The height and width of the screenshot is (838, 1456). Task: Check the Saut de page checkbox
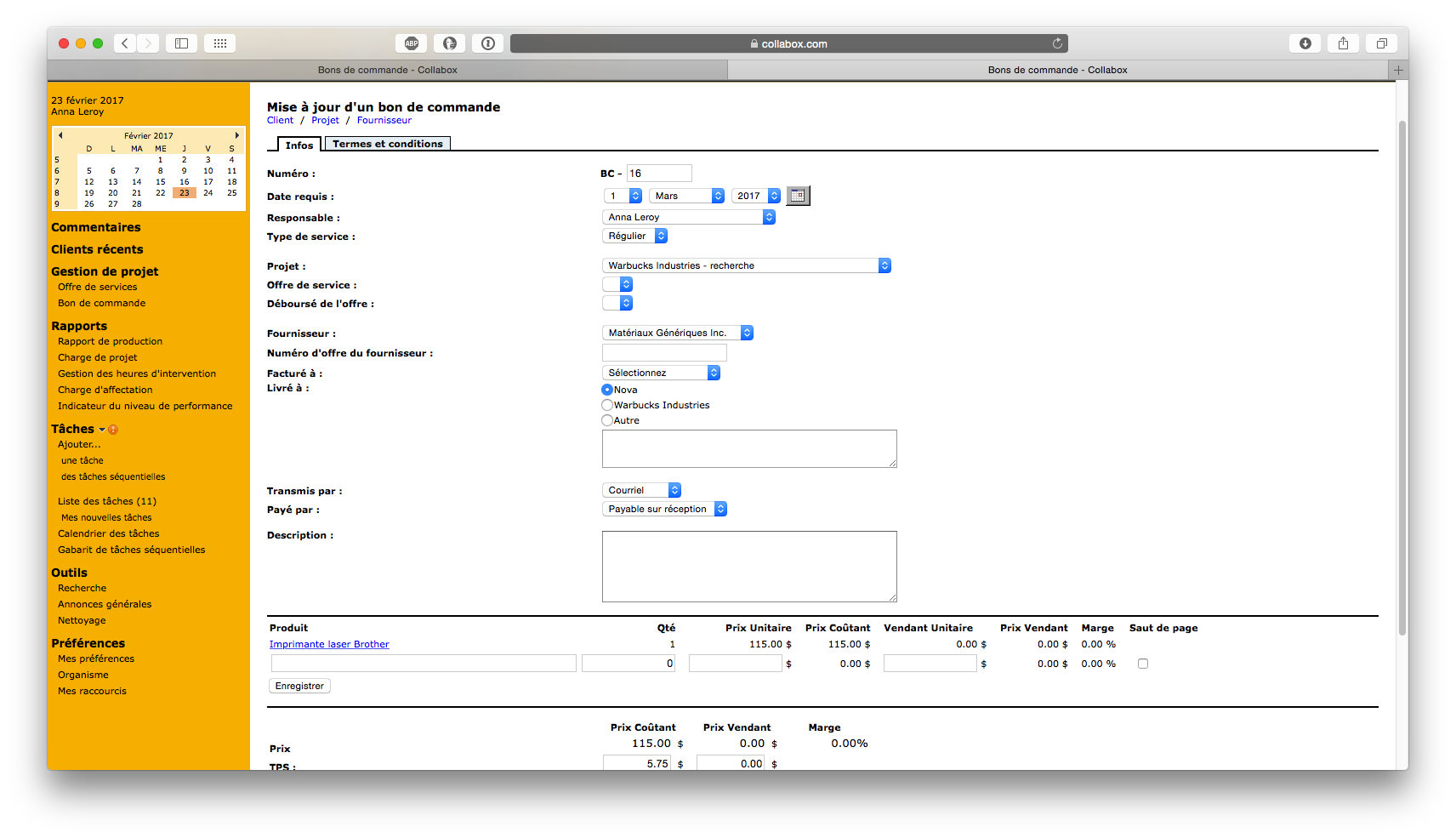coord(1143,664)
